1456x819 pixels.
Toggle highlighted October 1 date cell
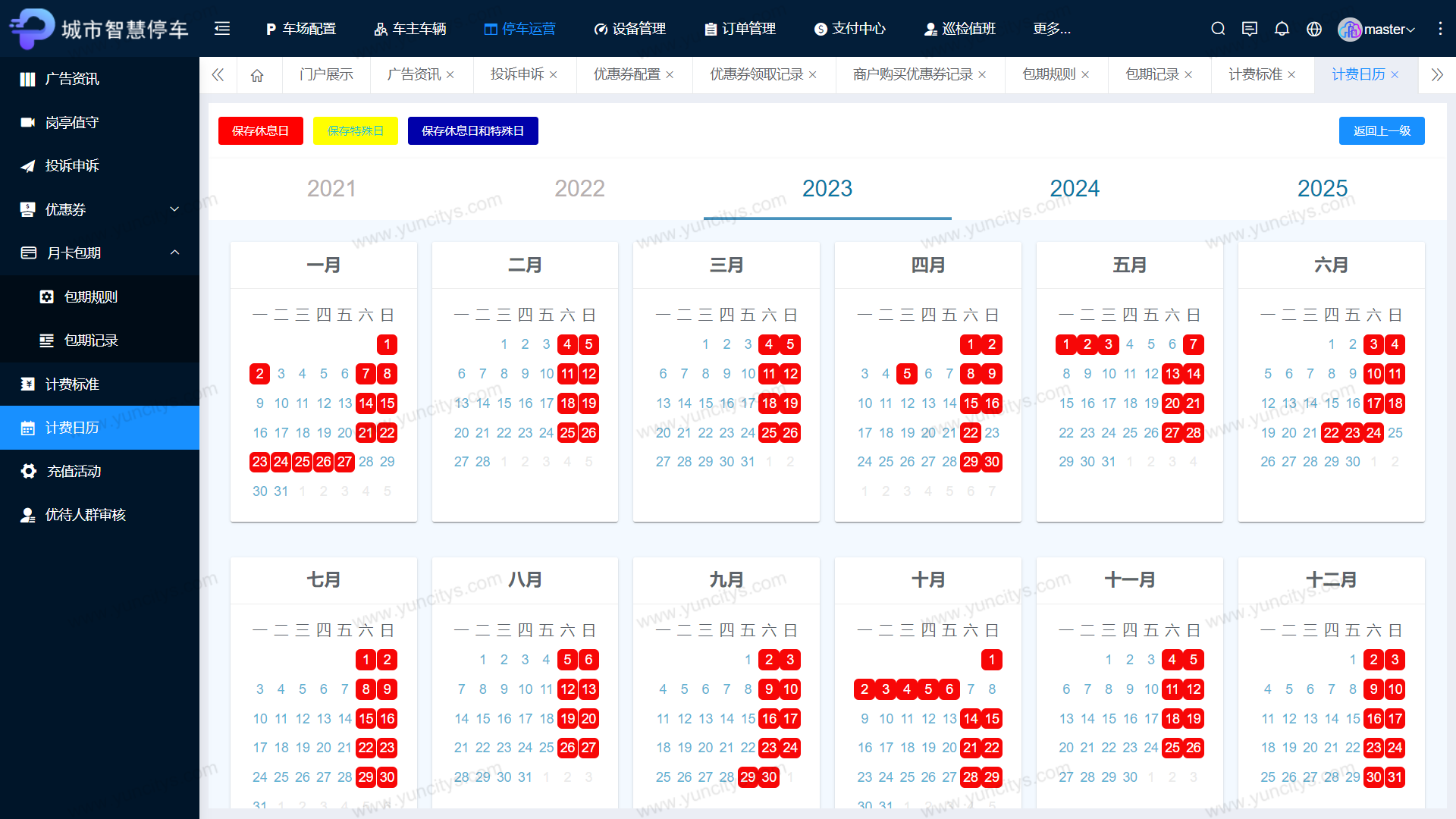(991, 660)
